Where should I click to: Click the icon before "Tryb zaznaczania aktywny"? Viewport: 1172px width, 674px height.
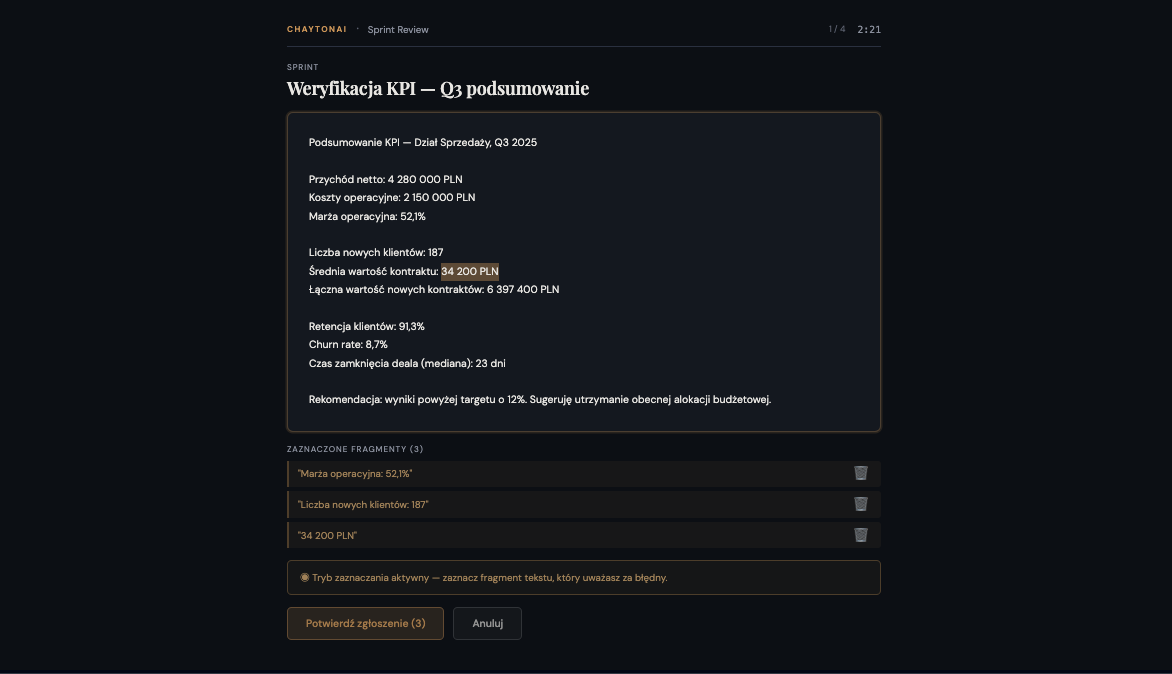pyautogui.click(x=304, y=577)
